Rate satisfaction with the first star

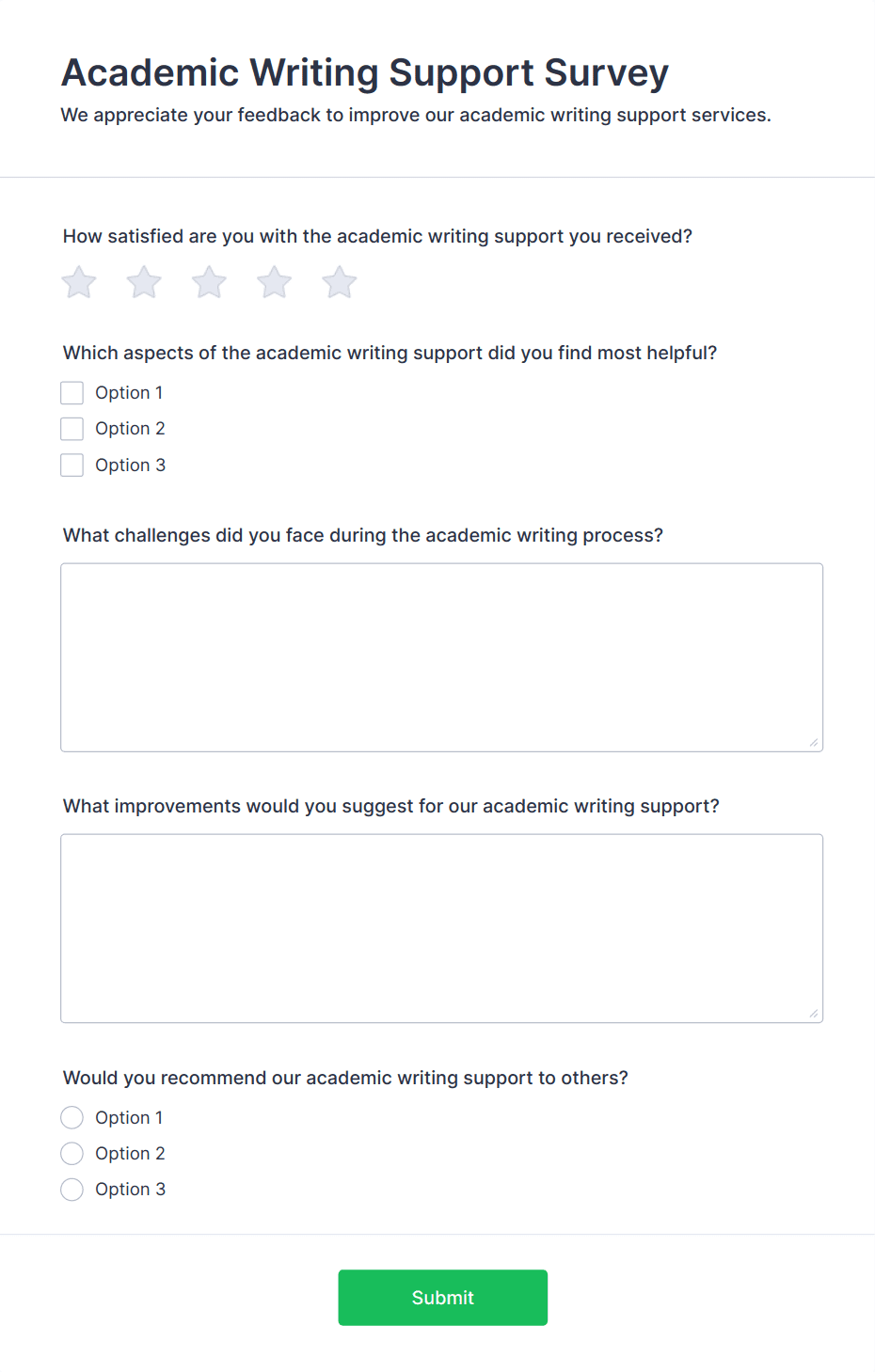79,282
